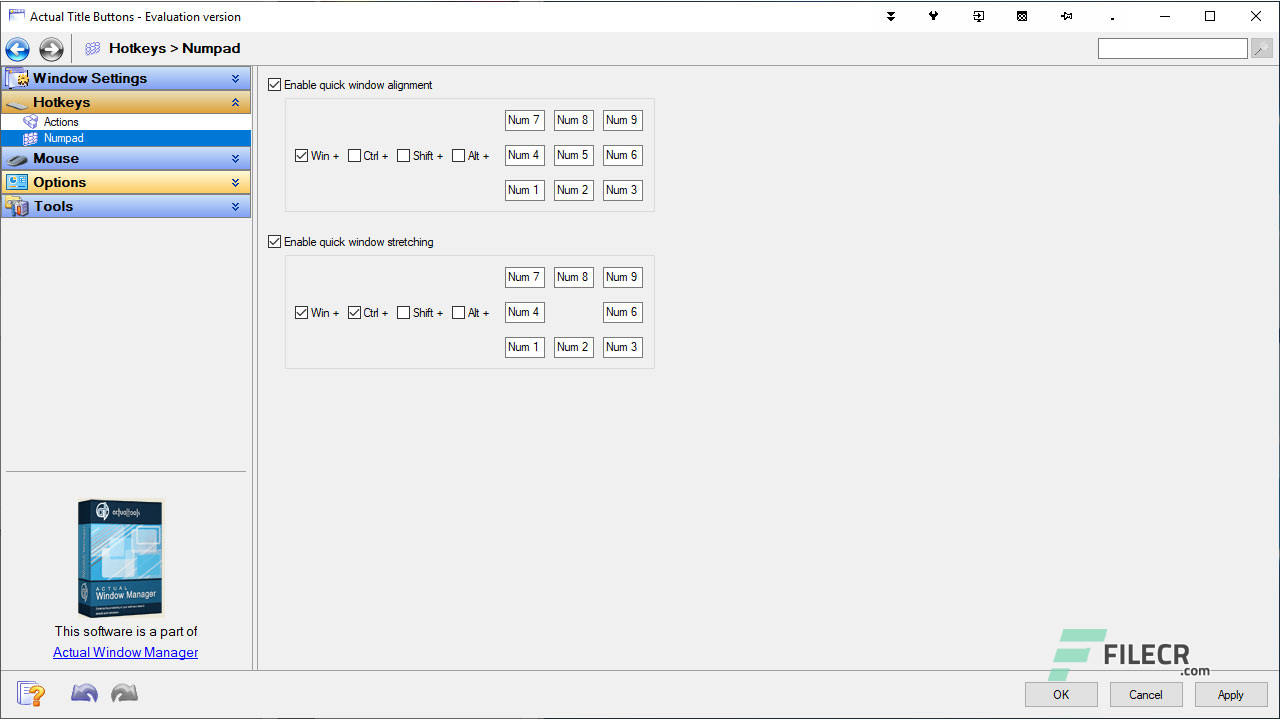
Task: Toggle Win + in the alignment group
Action: coord(302,156)
